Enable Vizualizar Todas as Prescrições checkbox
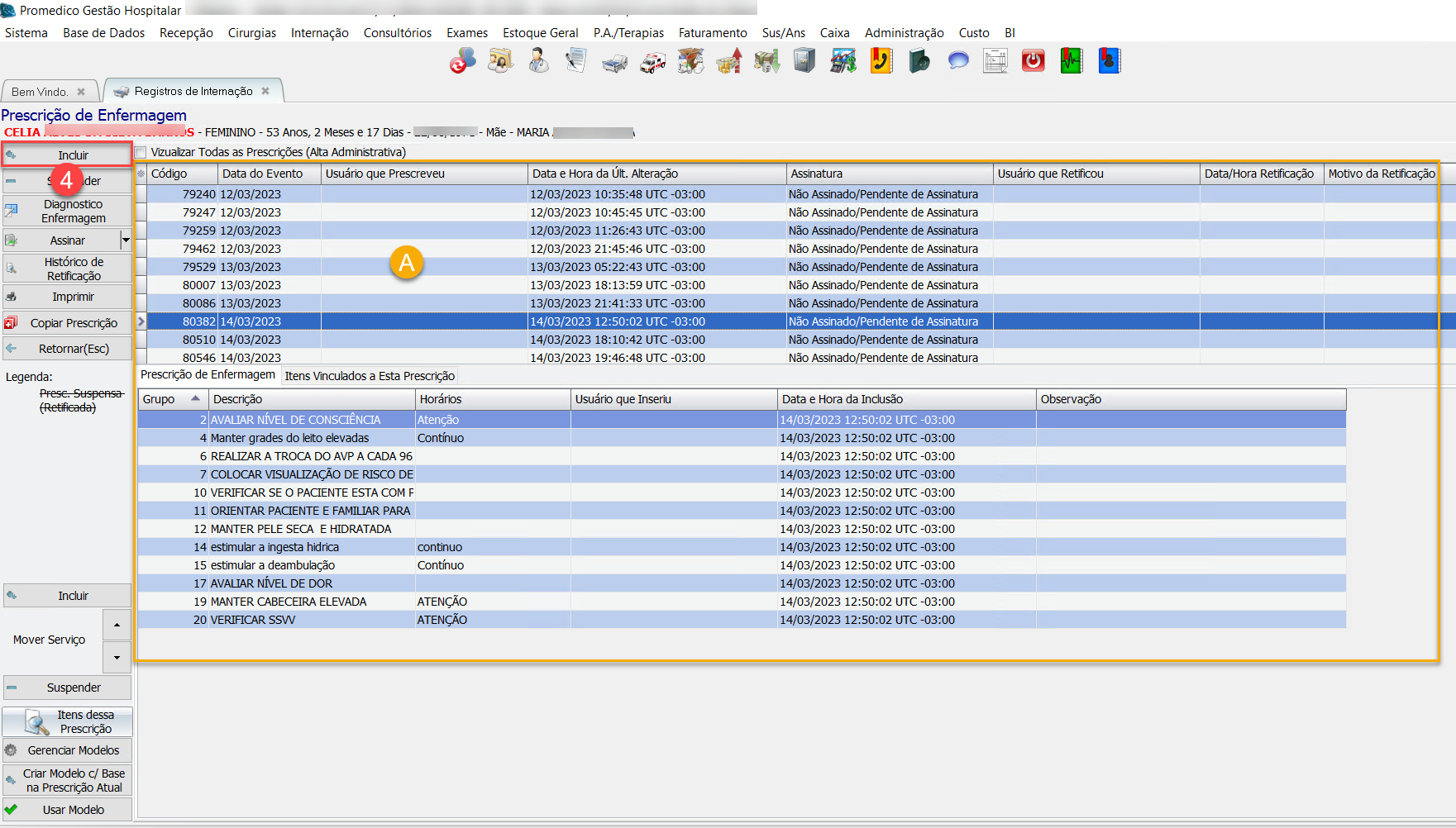1456x828 pixels. point(141,152)
